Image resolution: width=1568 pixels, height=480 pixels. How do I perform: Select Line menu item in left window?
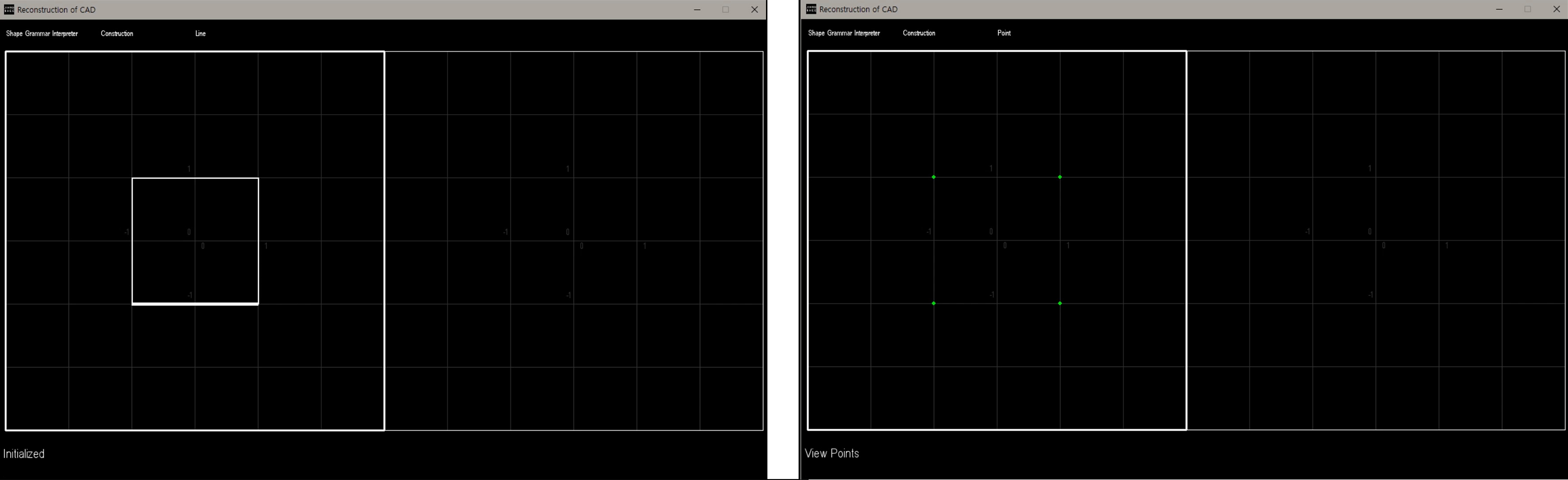200,34
